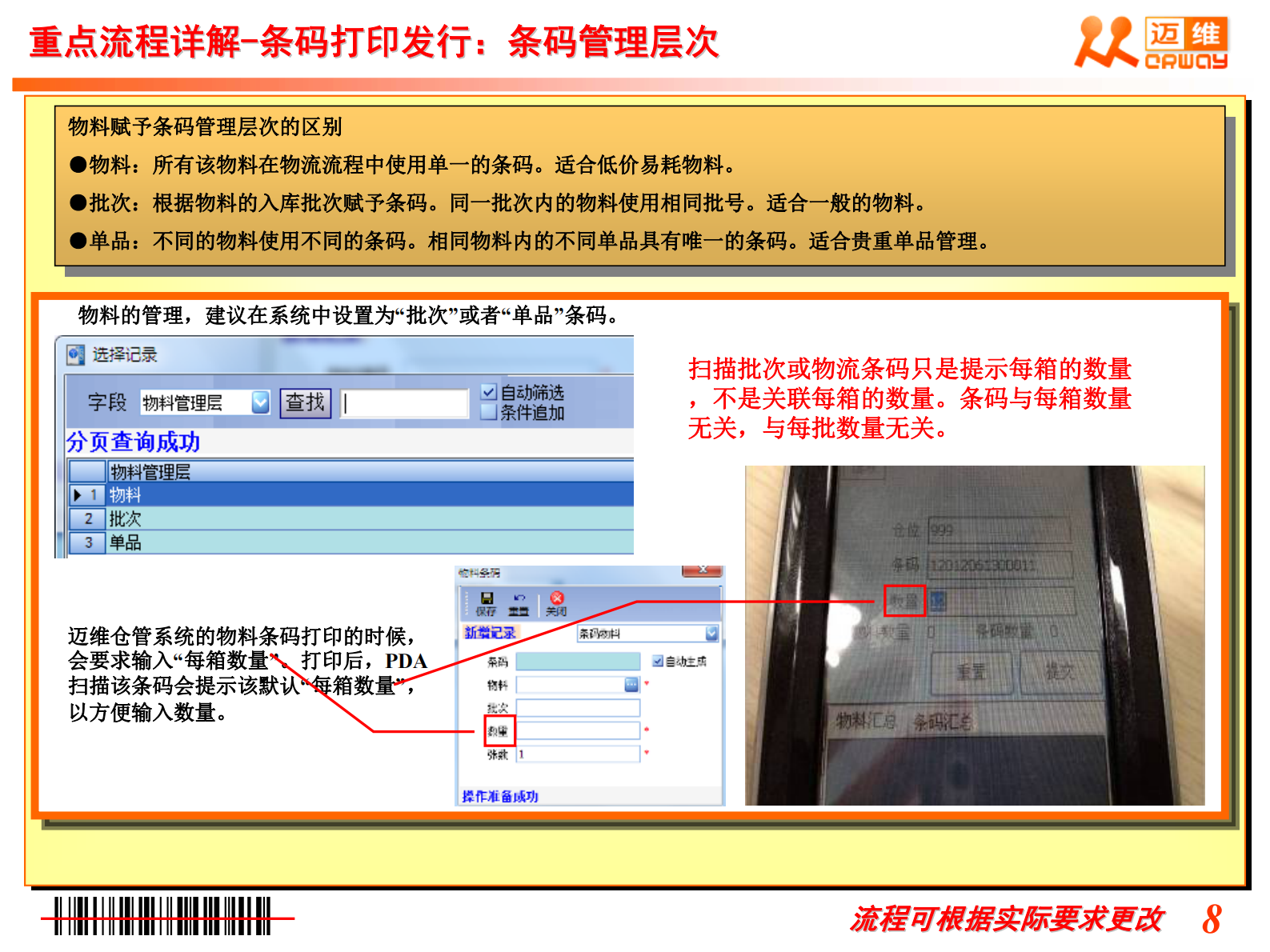Image resolution: width=1270 pixels, height=952 pixels.
Task: Click the 重置 undo icon in 物料条码 toolbar
Action: tap(519, 604)
